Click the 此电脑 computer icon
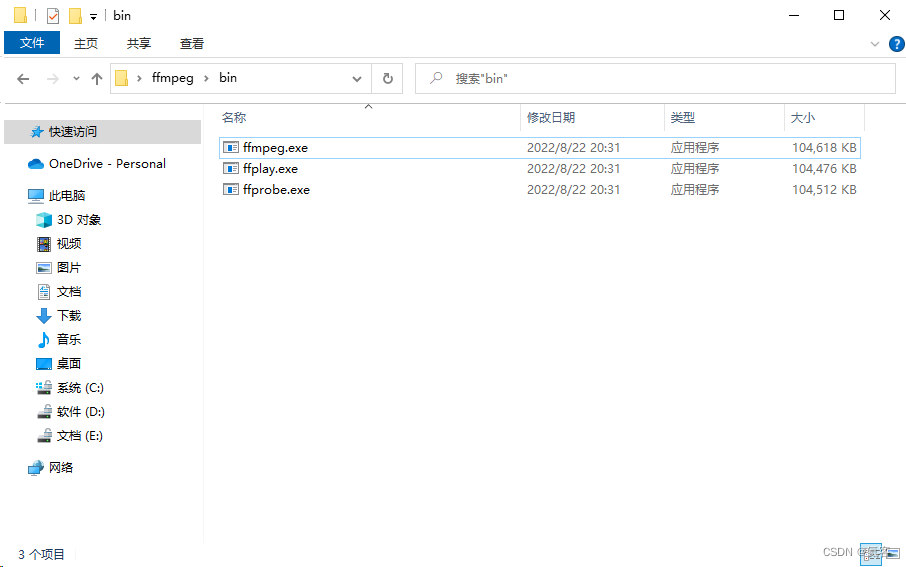The width and height of the screenshot is (906, 567). 36,197
